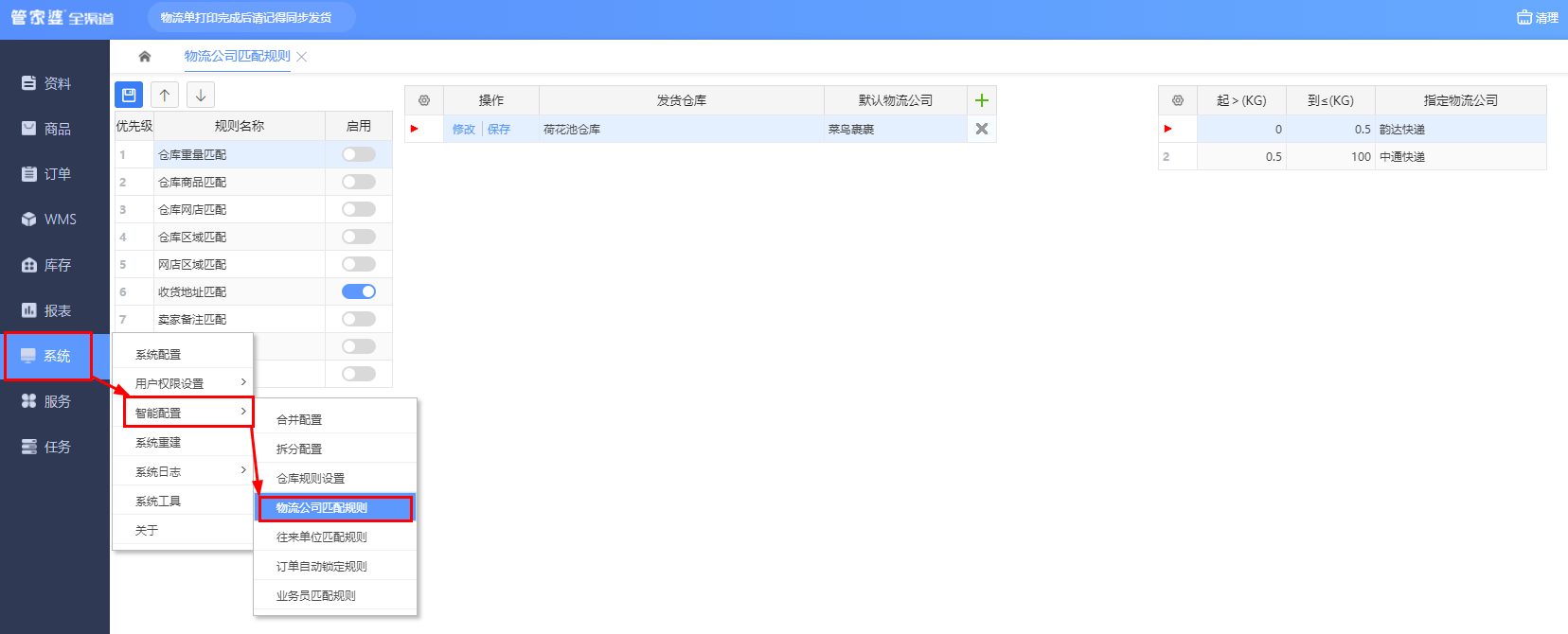Click 韵达快递 logistics company cell
Viewport: 1568px width, 634px height.
pyautogui.click(x=1461, y=129)
